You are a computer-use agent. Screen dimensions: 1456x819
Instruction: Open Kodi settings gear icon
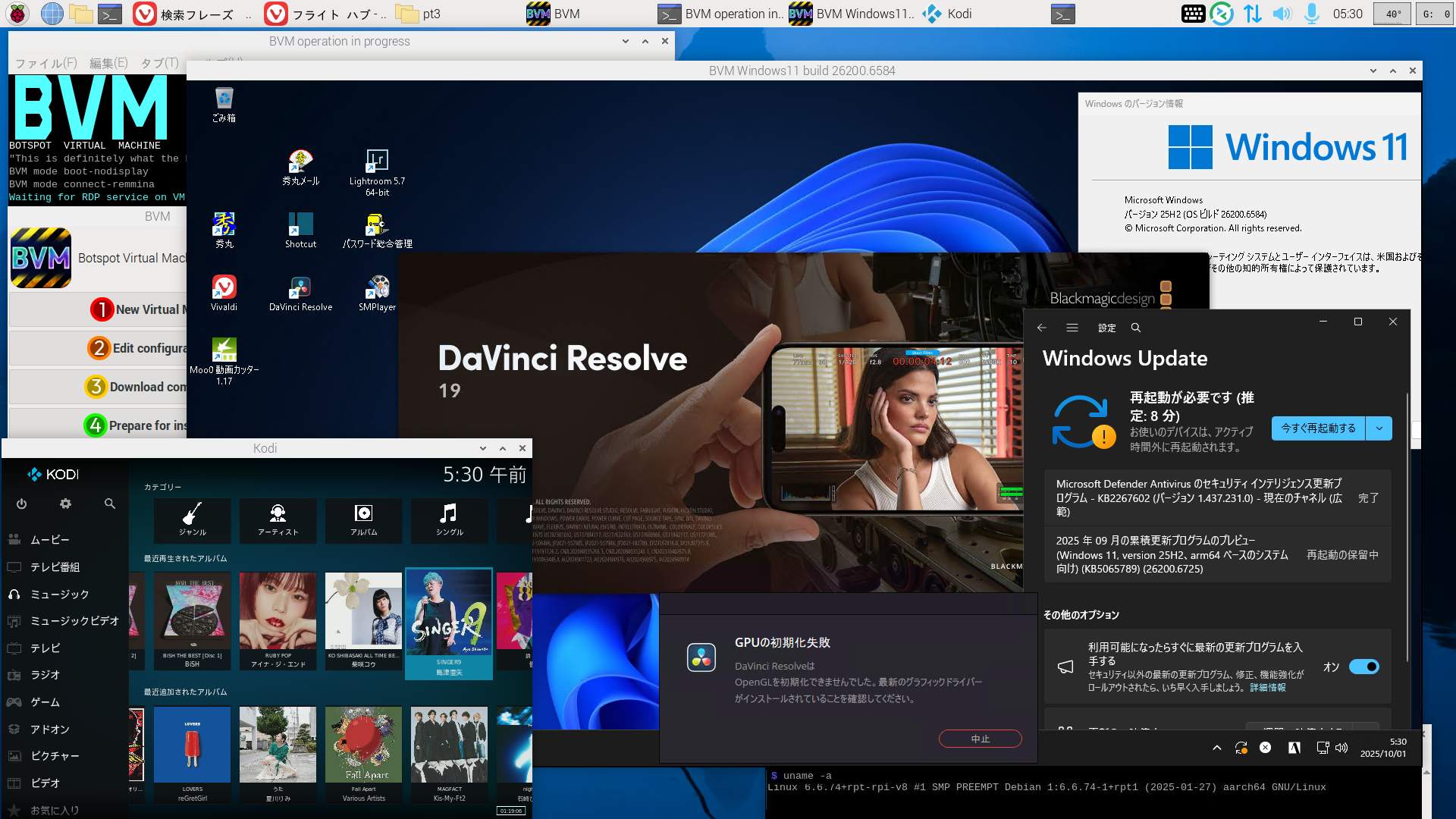tap(65, 504)
